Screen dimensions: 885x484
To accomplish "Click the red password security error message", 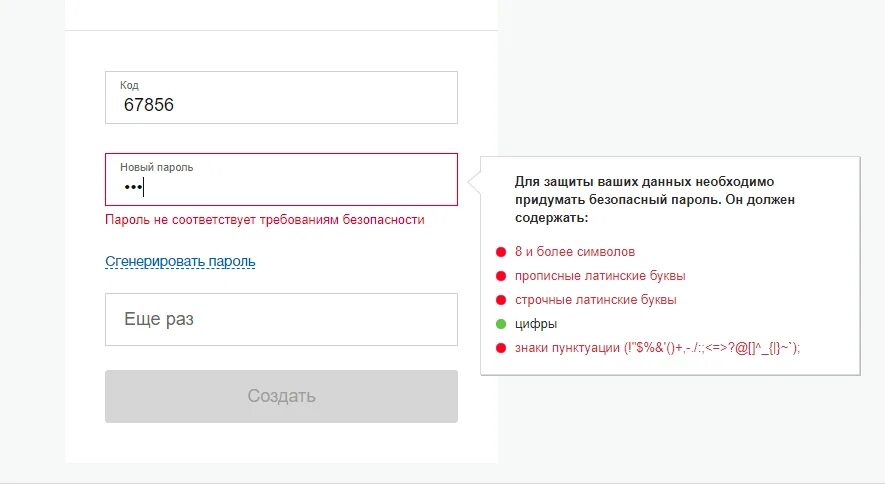I will pyautogui.click(x=265, y=220).
